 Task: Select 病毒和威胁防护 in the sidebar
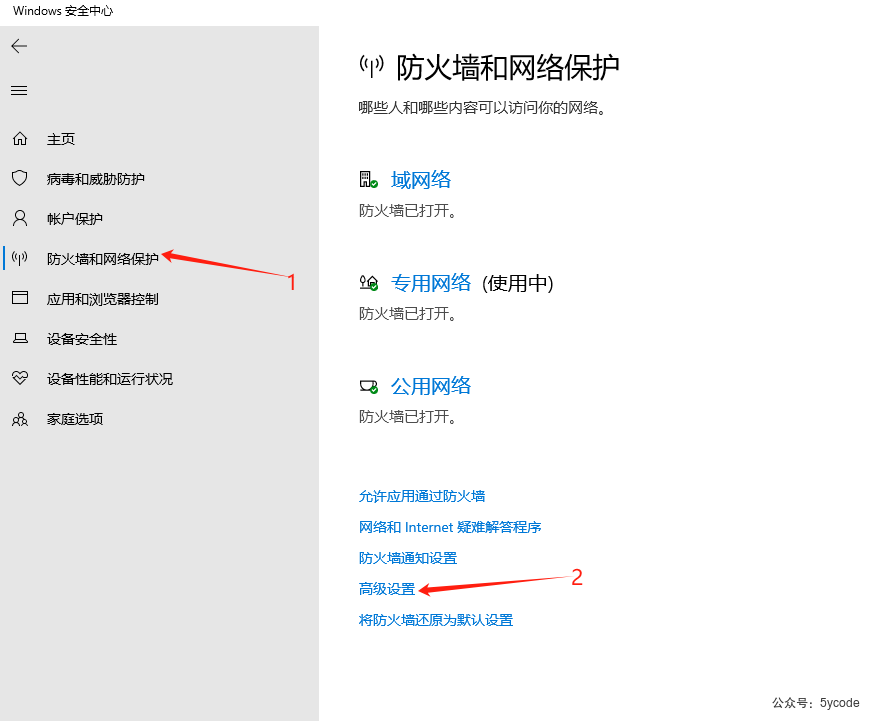tap(96, 179)
